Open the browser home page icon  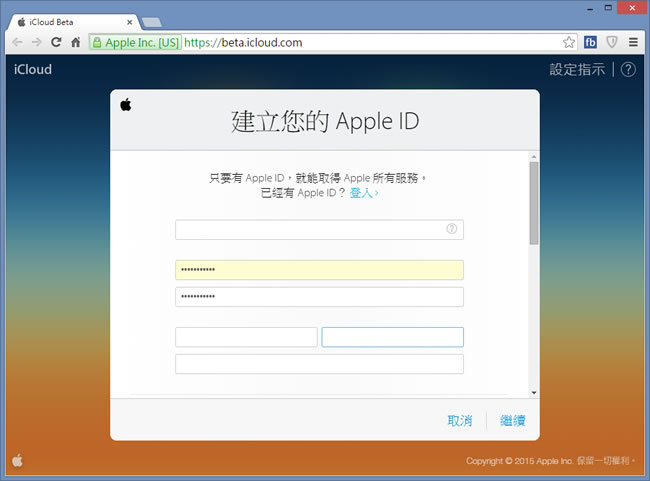point(75,42)
